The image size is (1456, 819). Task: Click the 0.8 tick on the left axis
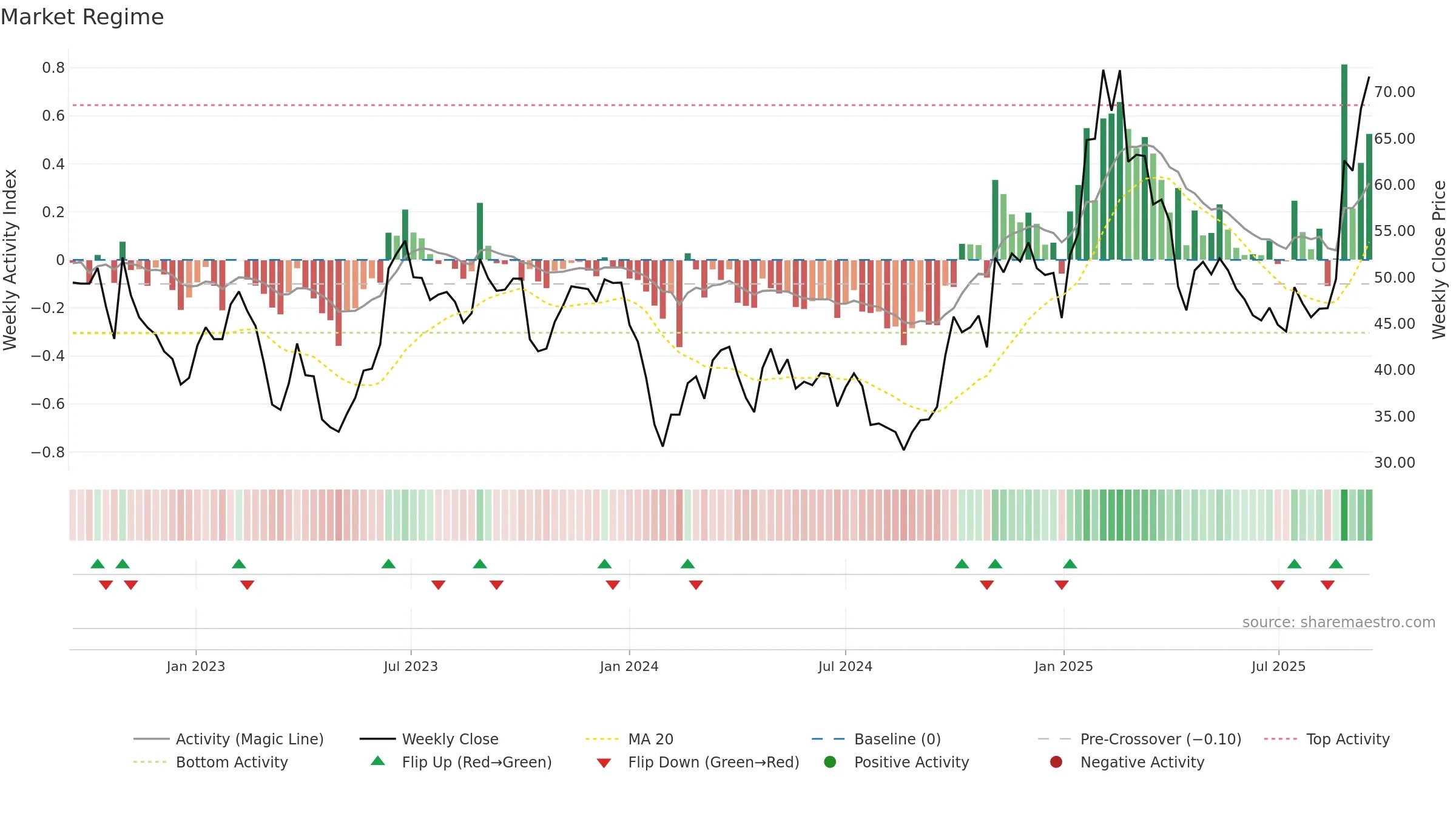coord(53,67)
